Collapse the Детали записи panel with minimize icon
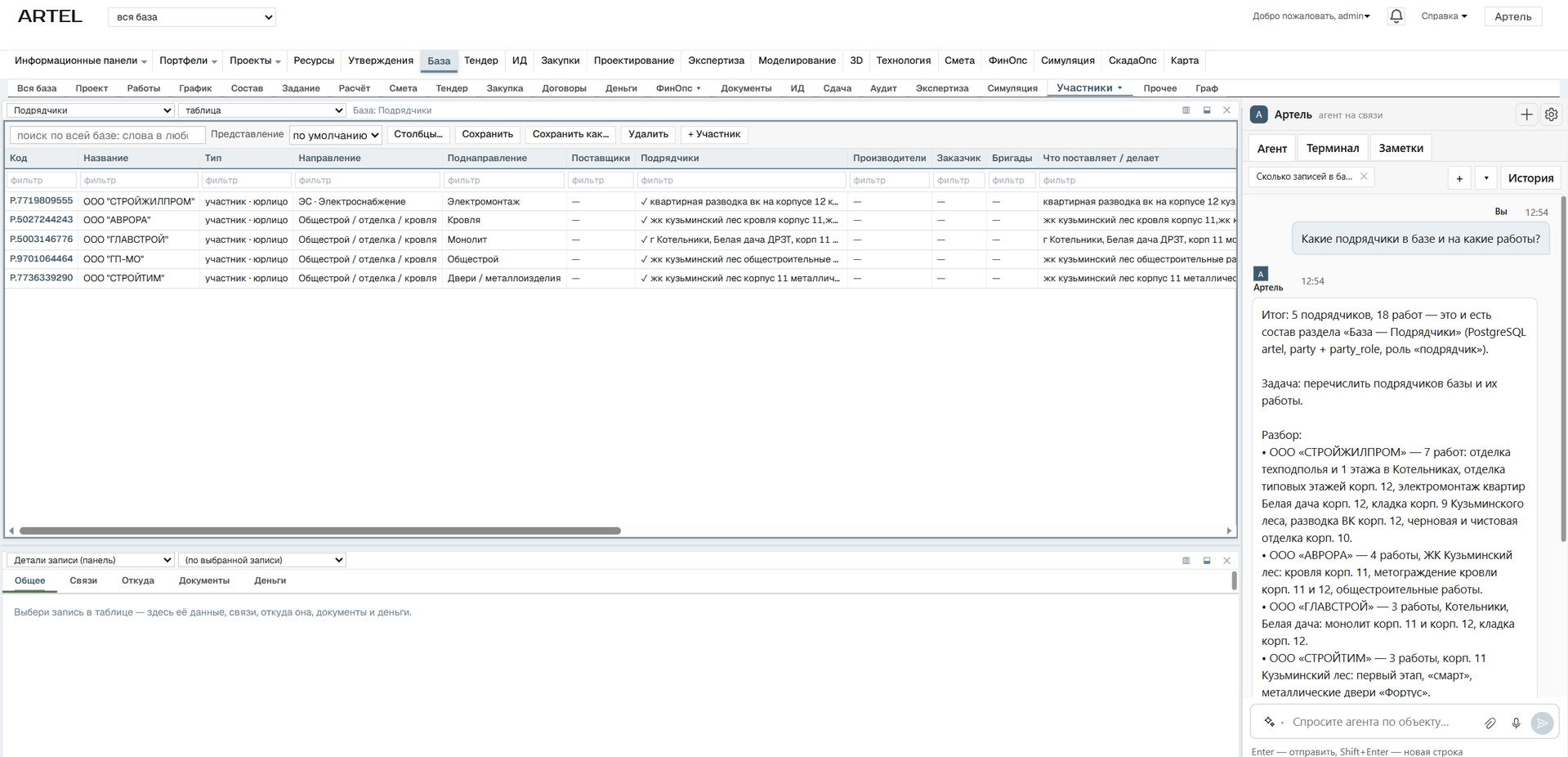1568x757 pixels. click(x=1207, y=561)
